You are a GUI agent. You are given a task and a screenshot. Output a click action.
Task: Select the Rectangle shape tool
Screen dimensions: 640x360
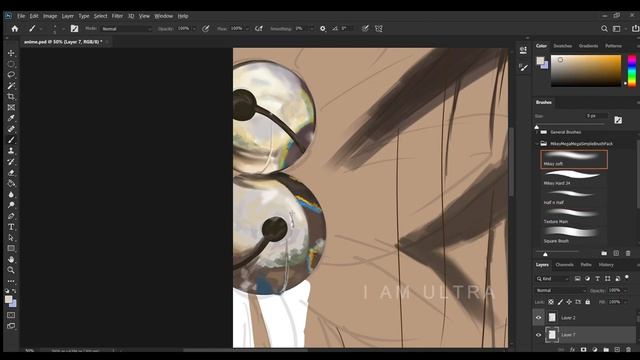point(11,248)
